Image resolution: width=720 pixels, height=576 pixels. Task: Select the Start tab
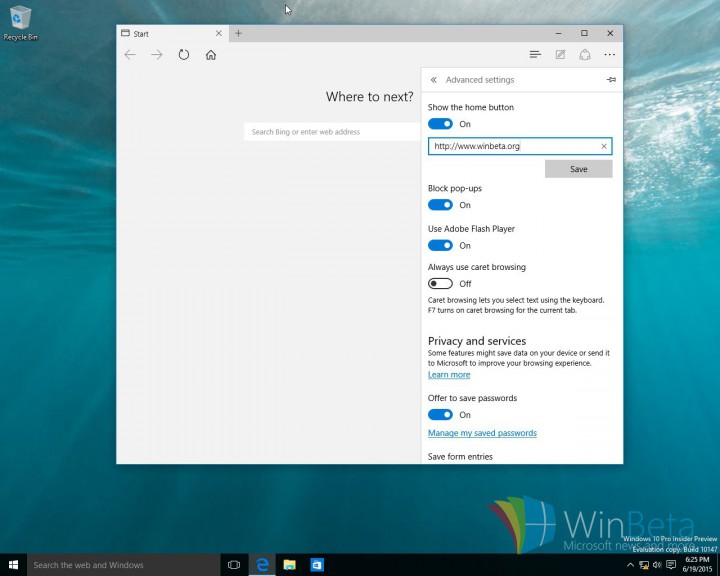coord(172,34)
